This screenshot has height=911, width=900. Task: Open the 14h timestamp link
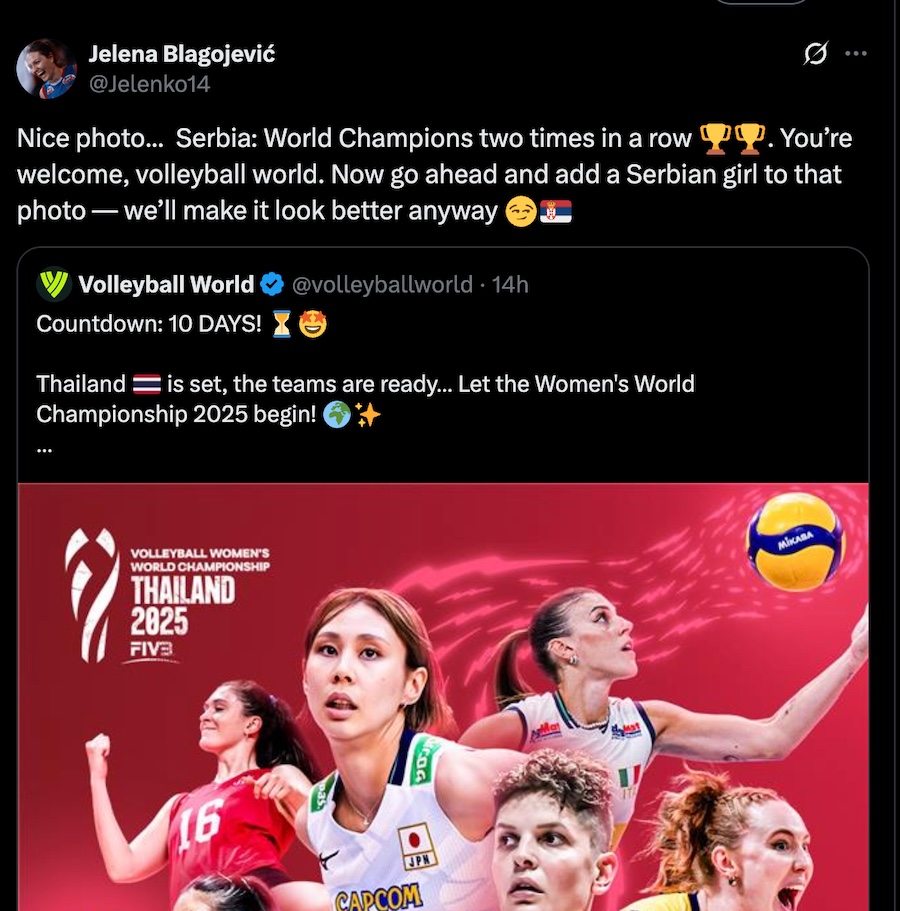(x=510, y=285)
